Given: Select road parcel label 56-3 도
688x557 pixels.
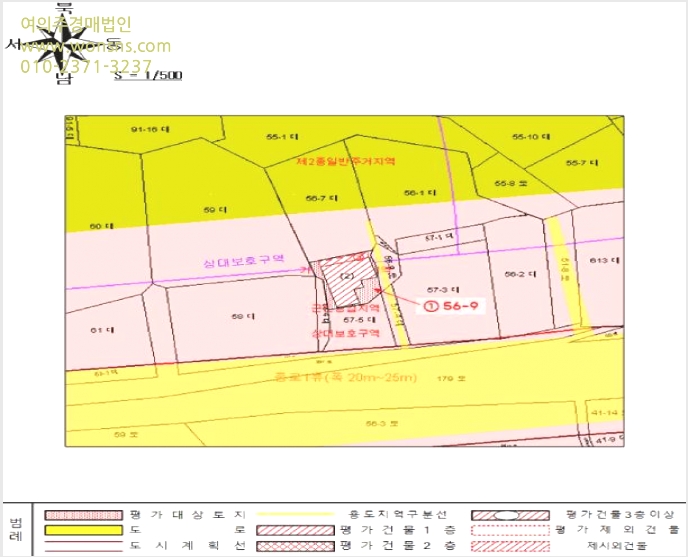Looking at the screenshot, I should (382, 424).
